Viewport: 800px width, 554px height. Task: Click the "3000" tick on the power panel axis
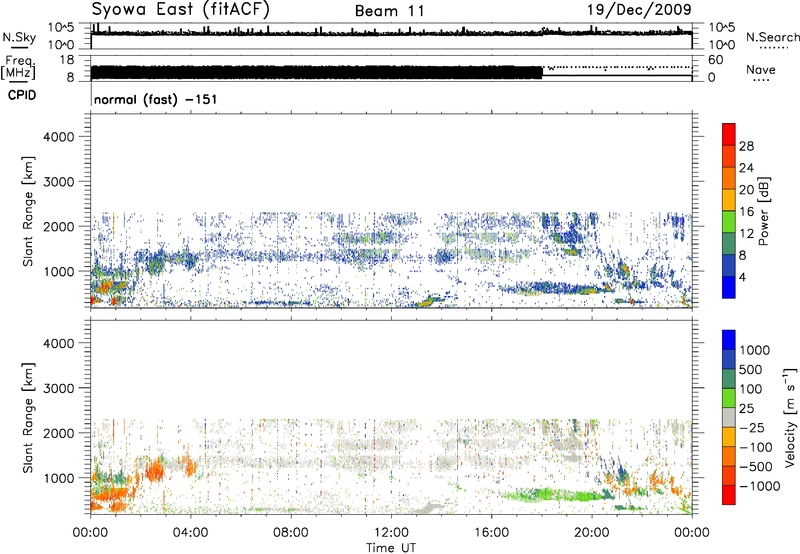pos(58,182)
